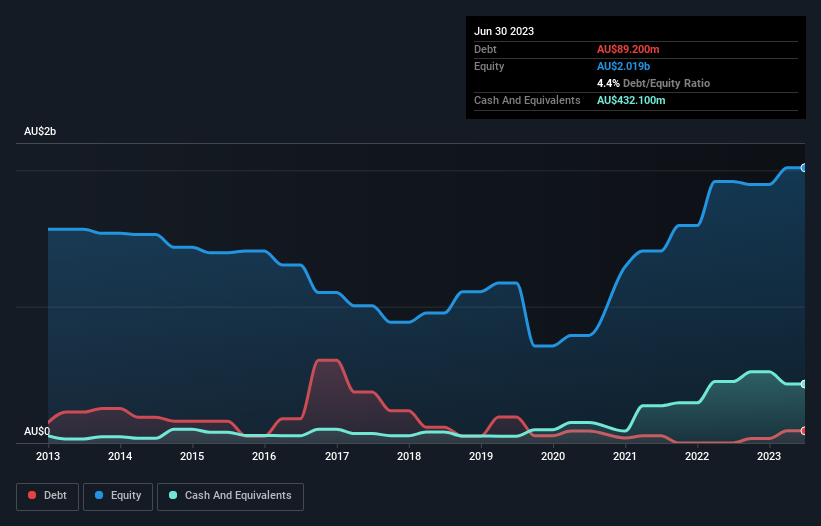Viewport: 821px width, 526px height.
Task: Select the 2016 x-axis label
Action: pos(264,456)
